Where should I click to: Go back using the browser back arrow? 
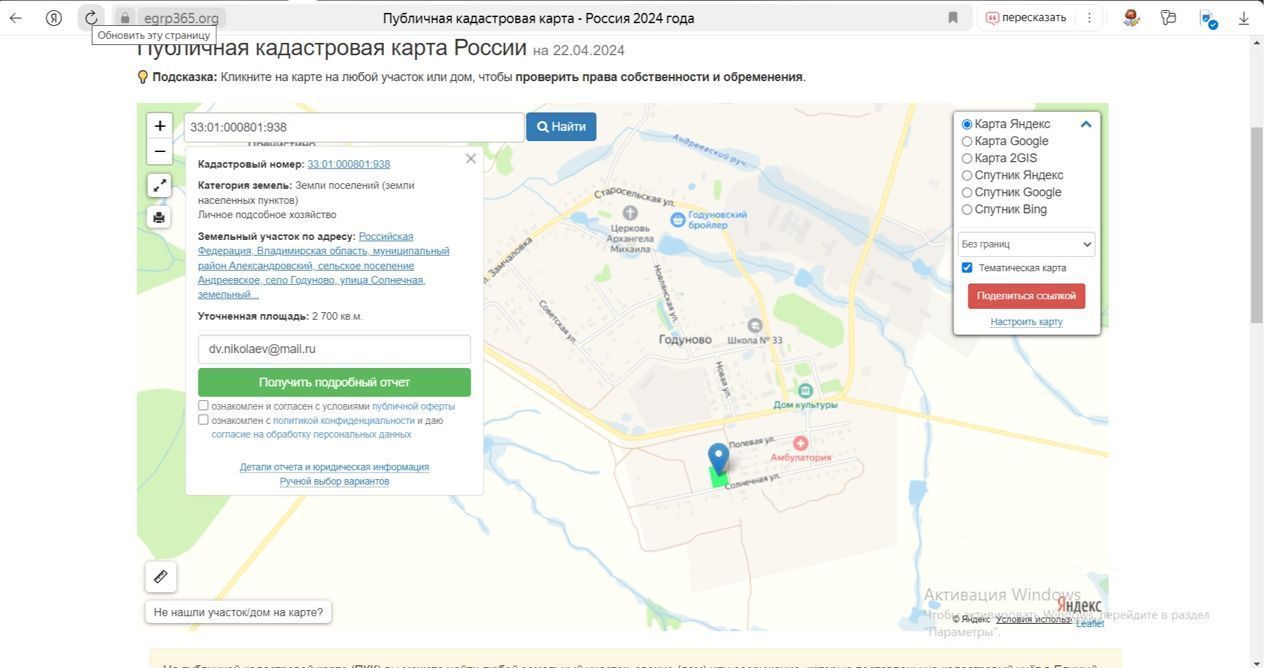coord(16,18)
